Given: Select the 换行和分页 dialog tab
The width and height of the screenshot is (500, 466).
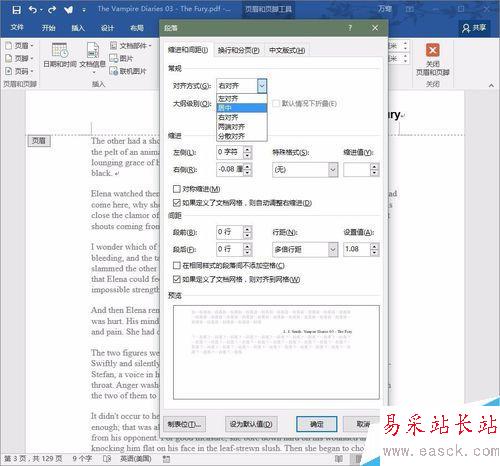Looking at the screenshot, I should (238, 50).
